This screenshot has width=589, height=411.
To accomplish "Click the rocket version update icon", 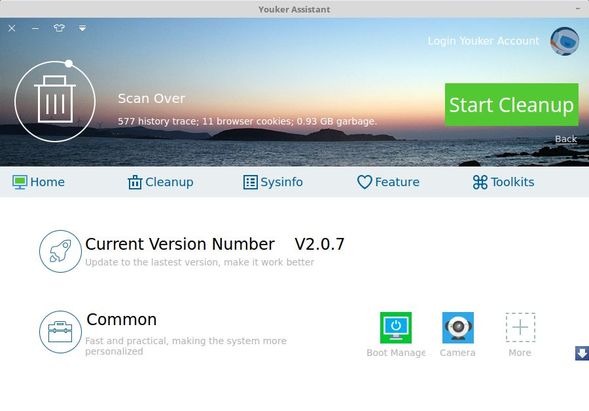I will coord(60,251).
